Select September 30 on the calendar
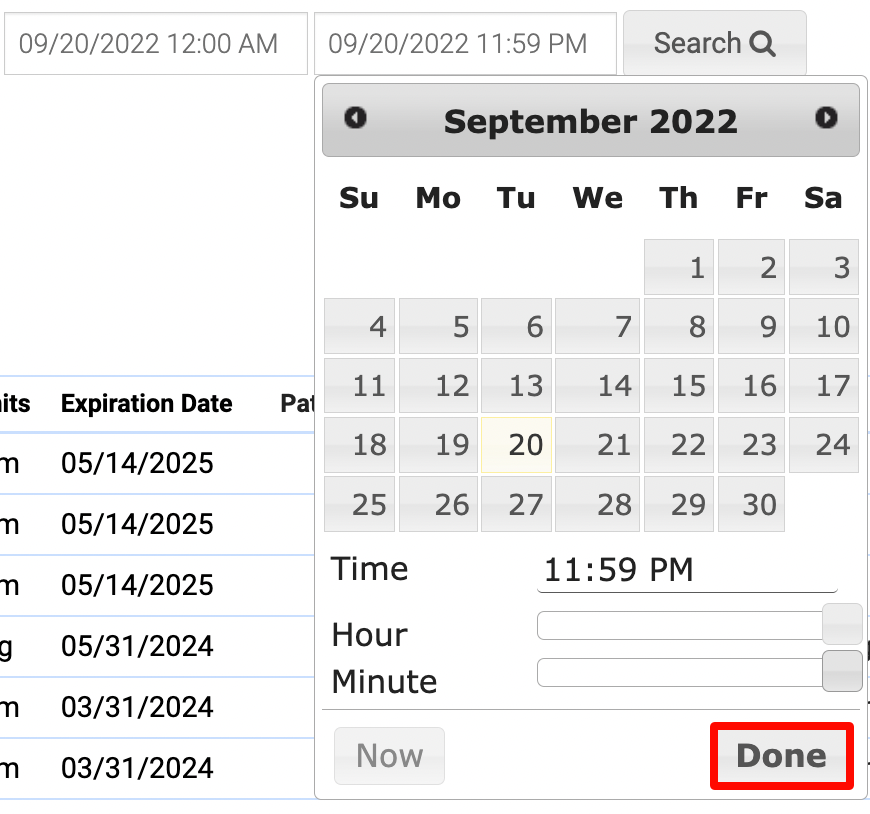 pyautogui.click(x=759, y=504)
